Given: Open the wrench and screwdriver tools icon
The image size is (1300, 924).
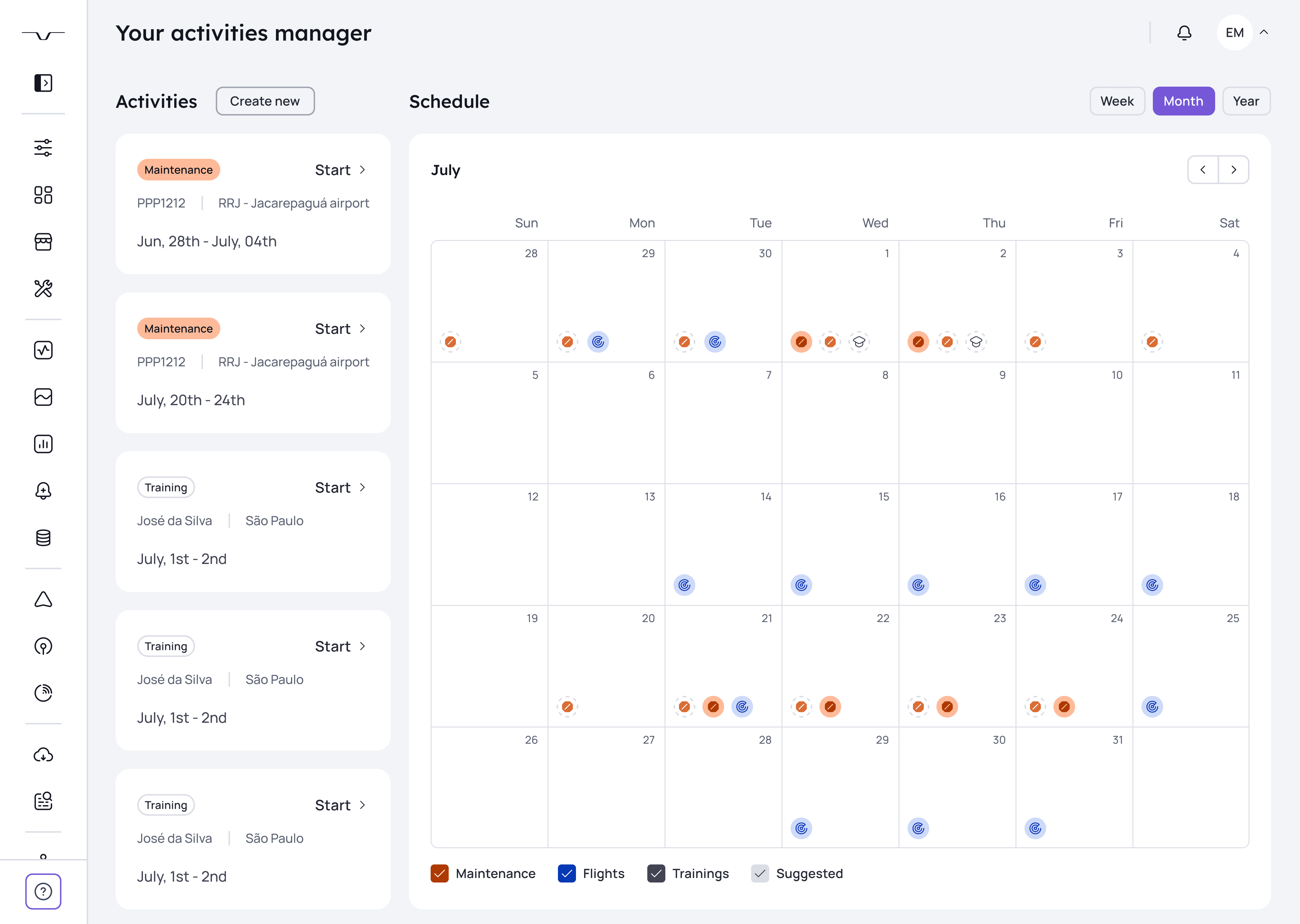Looking at the screenshot, I should coord(43,288).
